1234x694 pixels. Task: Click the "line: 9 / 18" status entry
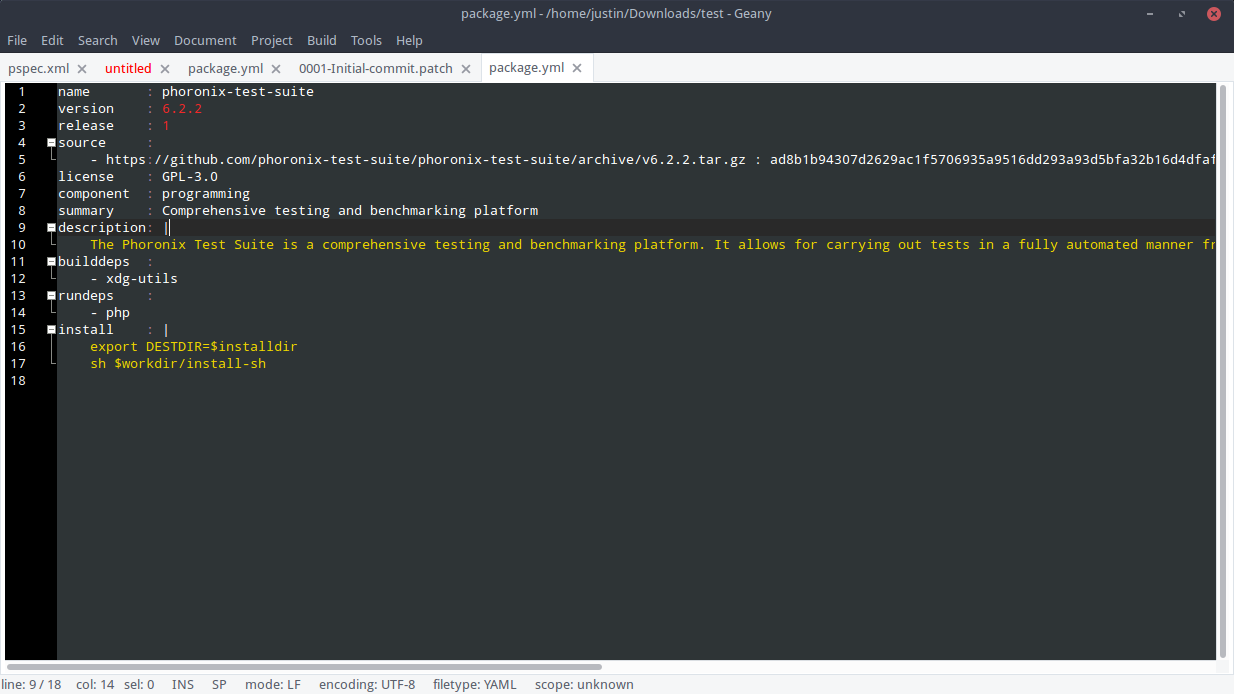click(31, 685)
